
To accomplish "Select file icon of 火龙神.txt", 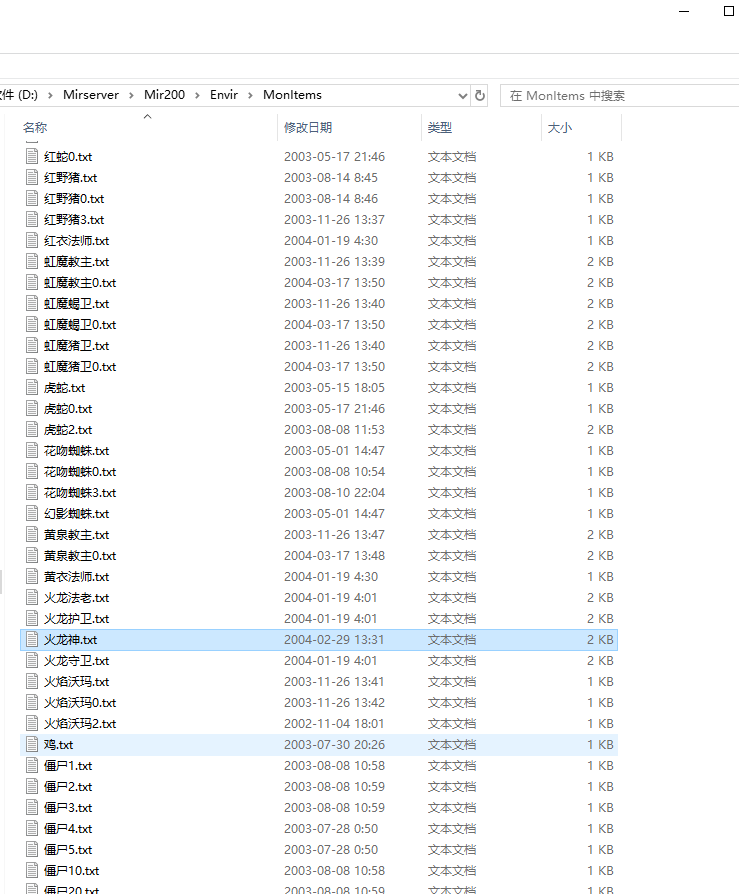I will pos(33,640).
